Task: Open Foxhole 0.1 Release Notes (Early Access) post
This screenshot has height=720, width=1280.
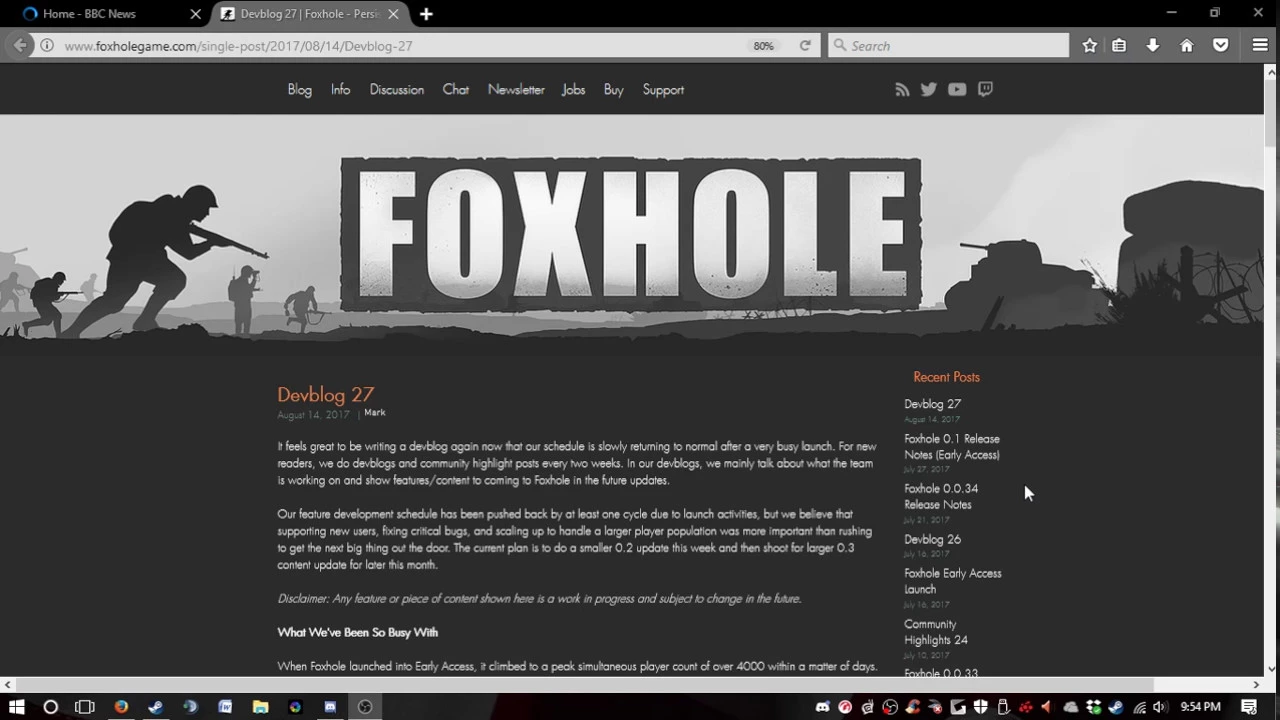Action: [x=952, y=447]
